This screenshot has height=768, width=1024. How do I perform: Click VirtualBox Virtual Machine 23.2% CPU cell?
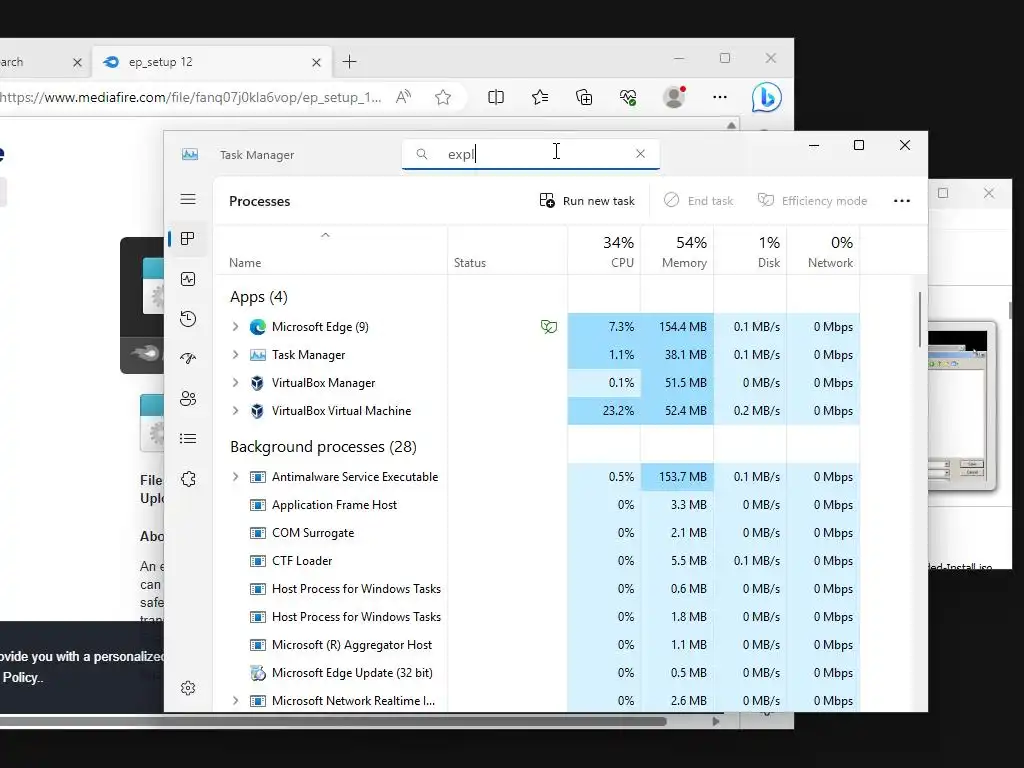604,411
